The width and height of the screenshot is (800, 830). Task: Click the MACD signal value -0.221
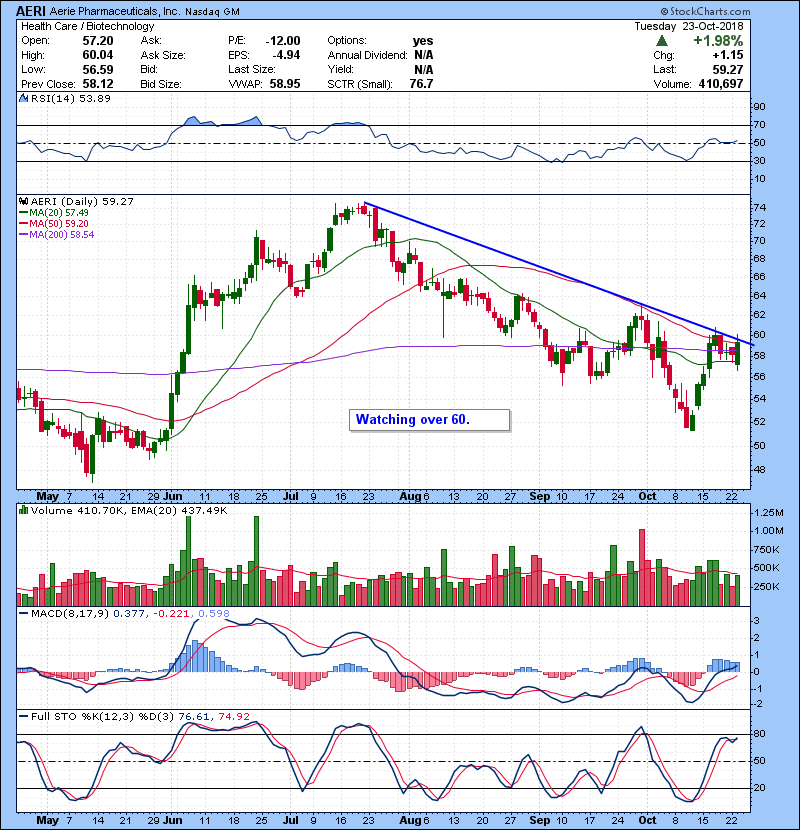[171, 614]
